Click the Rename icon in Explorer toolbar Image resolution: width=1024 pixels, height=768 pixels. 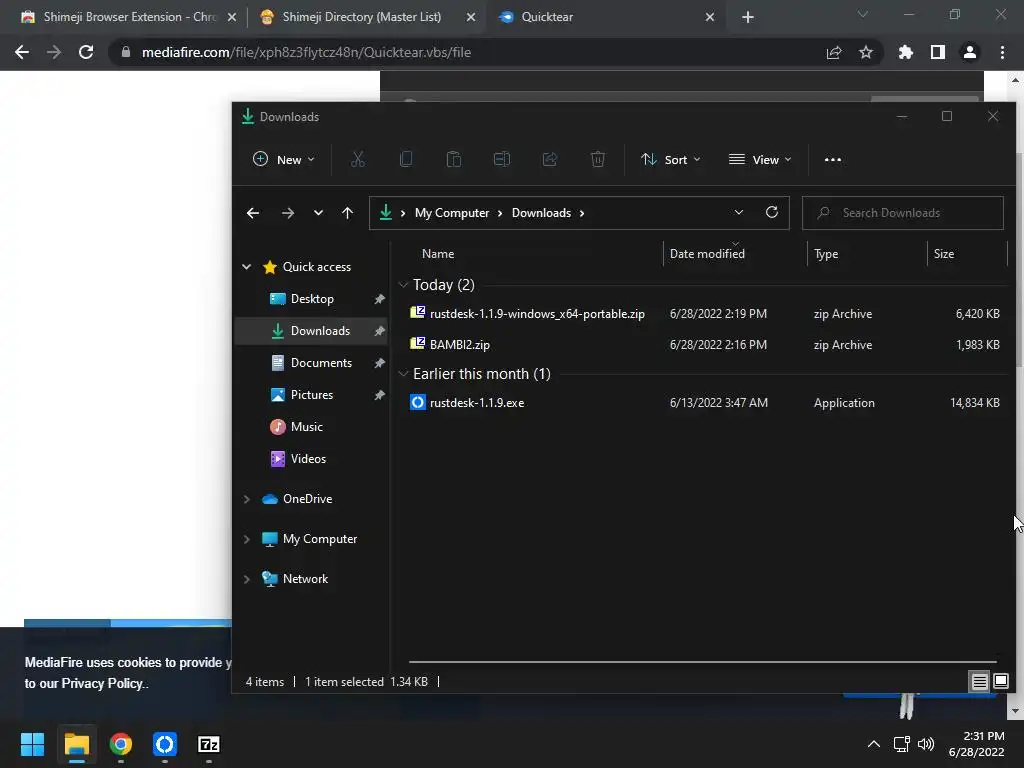point(502,159)
